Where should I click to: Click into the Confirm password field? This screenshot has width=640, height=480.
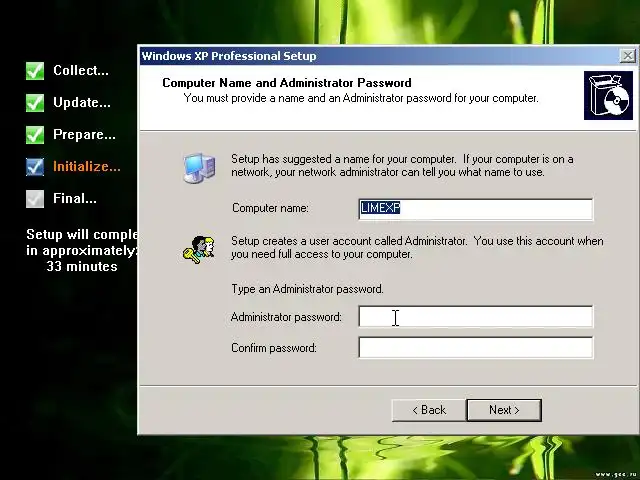pyautogui.click(x=476, y=347)
